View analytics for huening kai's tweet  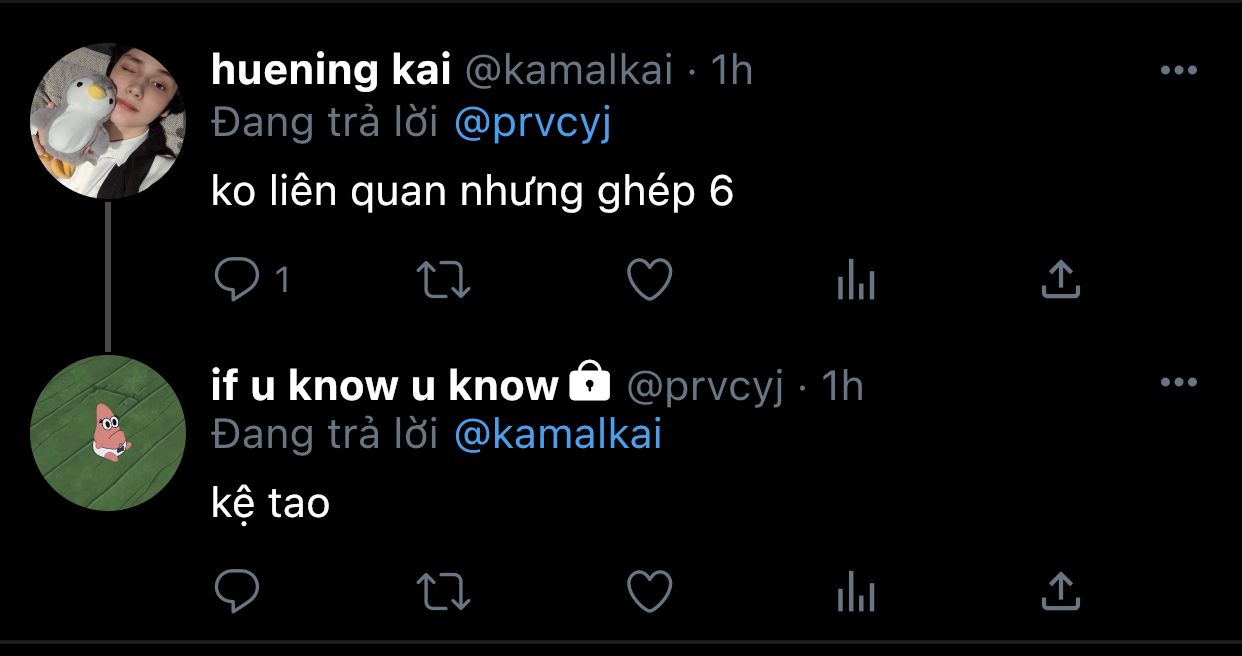[855, 281]
